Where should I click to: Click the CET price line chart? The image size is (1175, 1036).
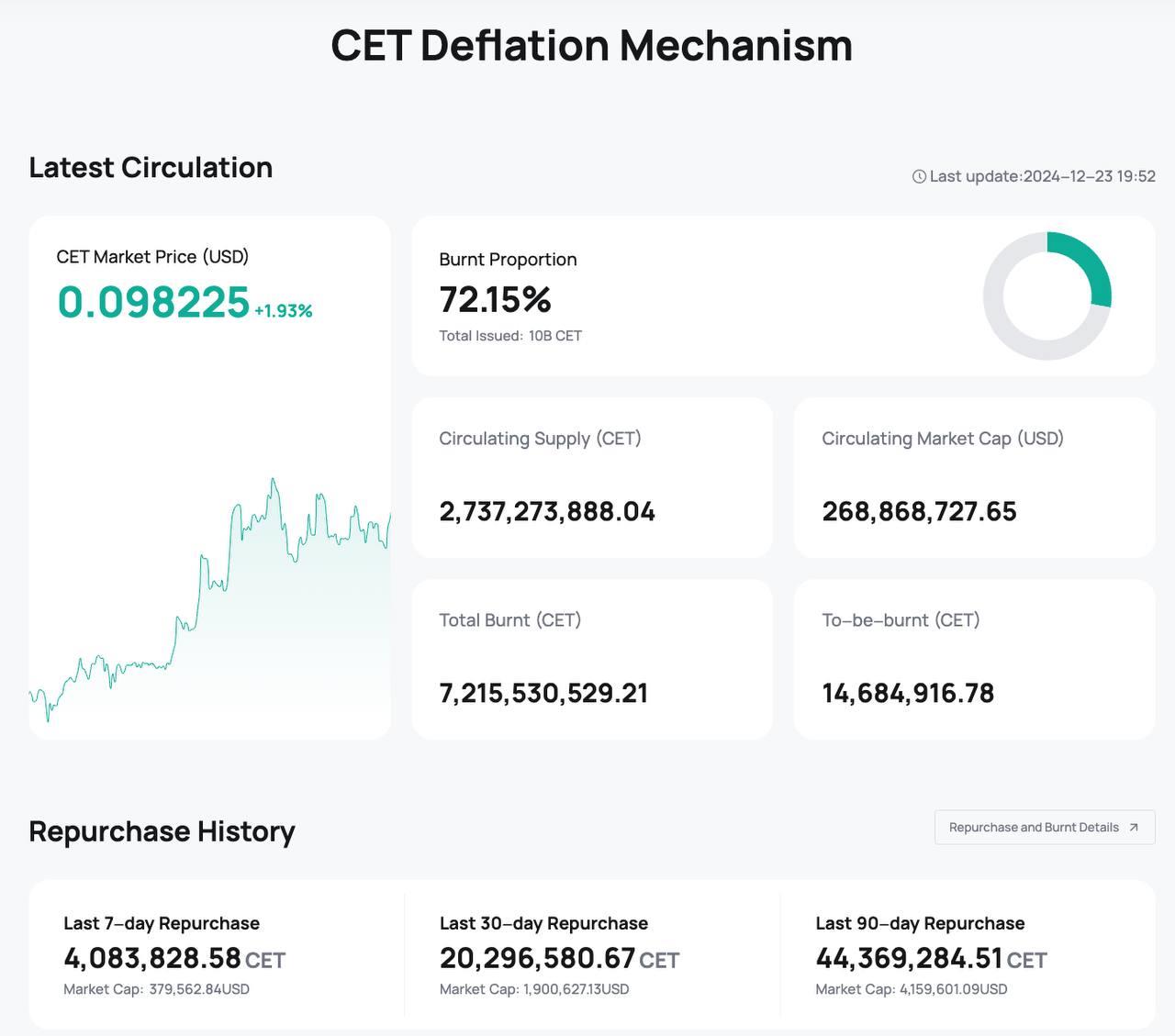pyautogui.click(x=209, y=596)
